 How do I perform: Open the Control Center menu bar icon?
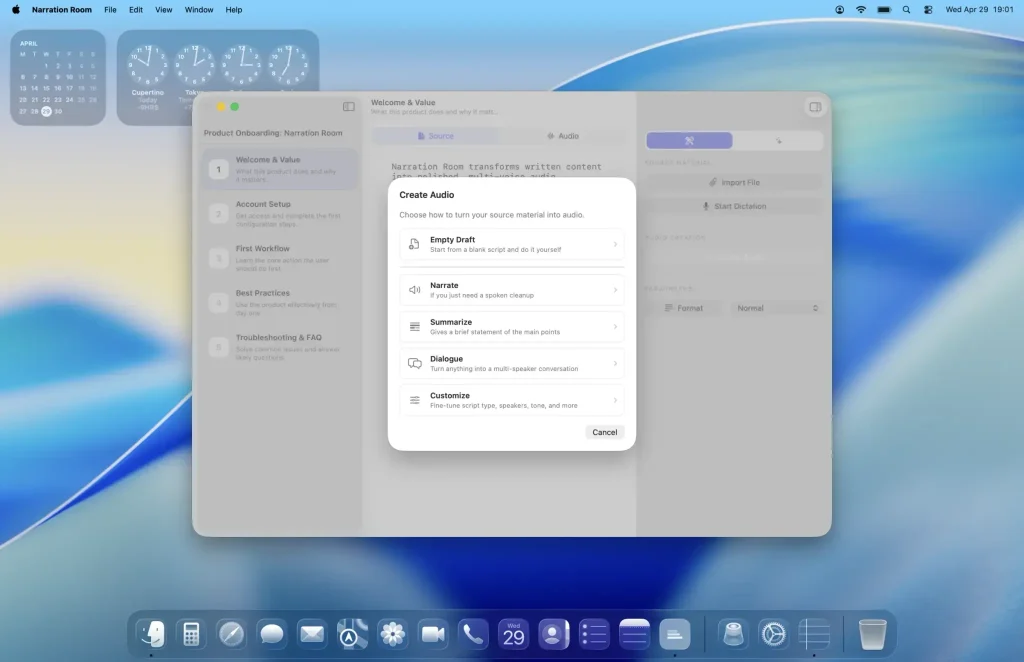click(928, 10)
